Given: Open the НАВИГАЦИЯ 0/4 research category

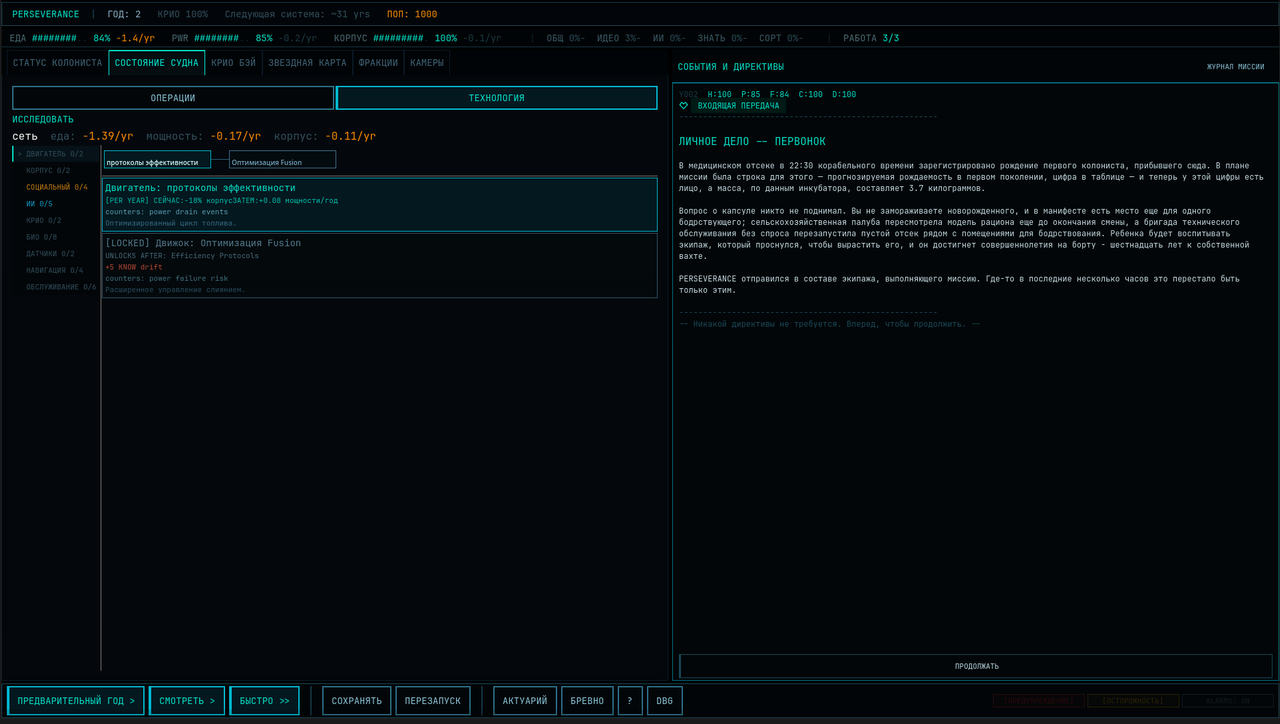Looking at the screenshot, I should 55,270.
